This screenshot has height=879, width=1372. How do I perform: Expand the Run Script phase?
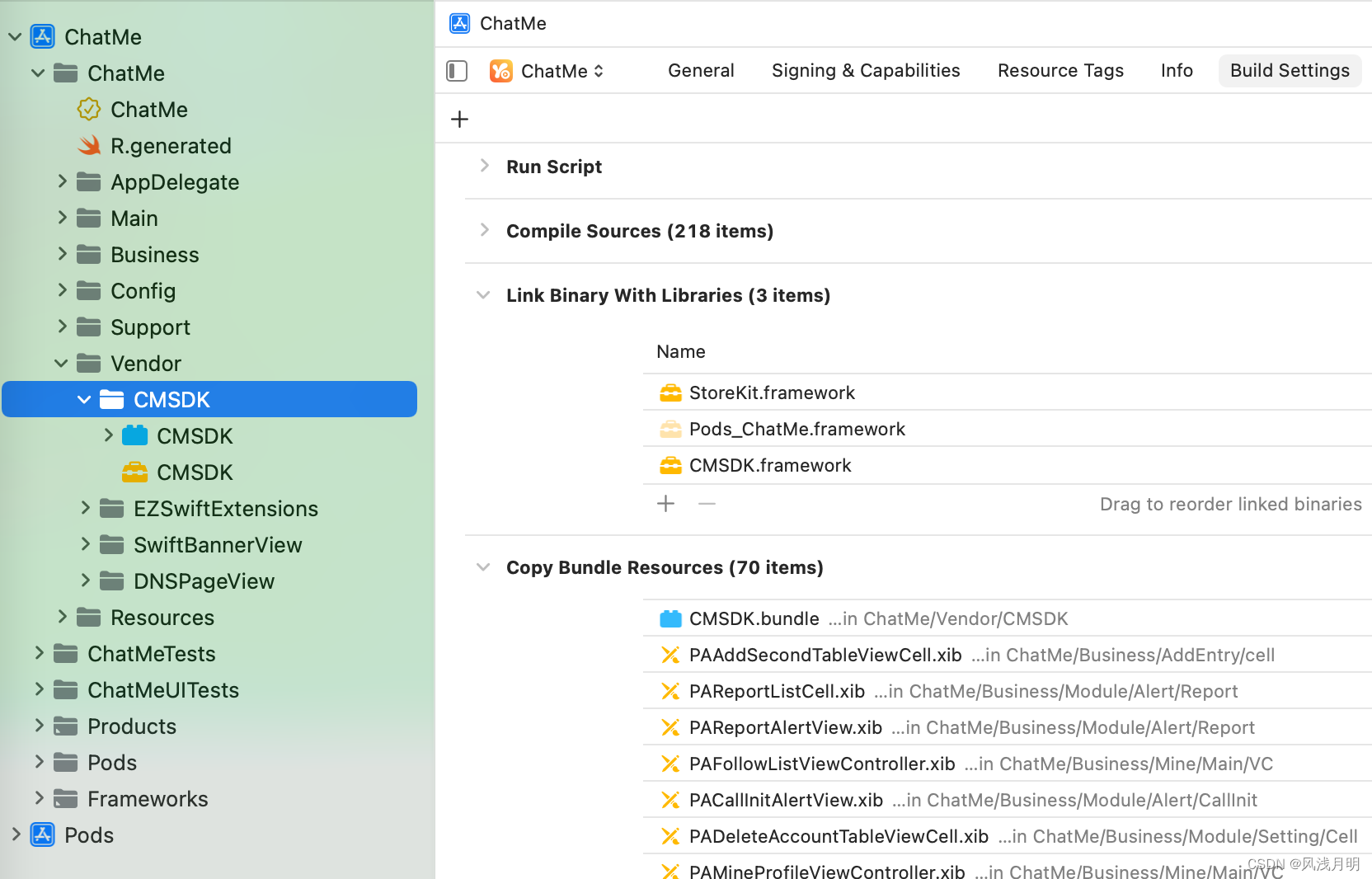(x=485, y=166)
